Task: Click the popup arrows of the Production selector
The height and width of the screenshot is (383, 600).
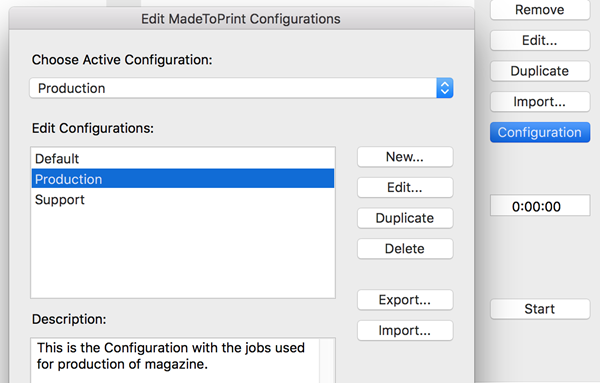Action: (445, 88)
